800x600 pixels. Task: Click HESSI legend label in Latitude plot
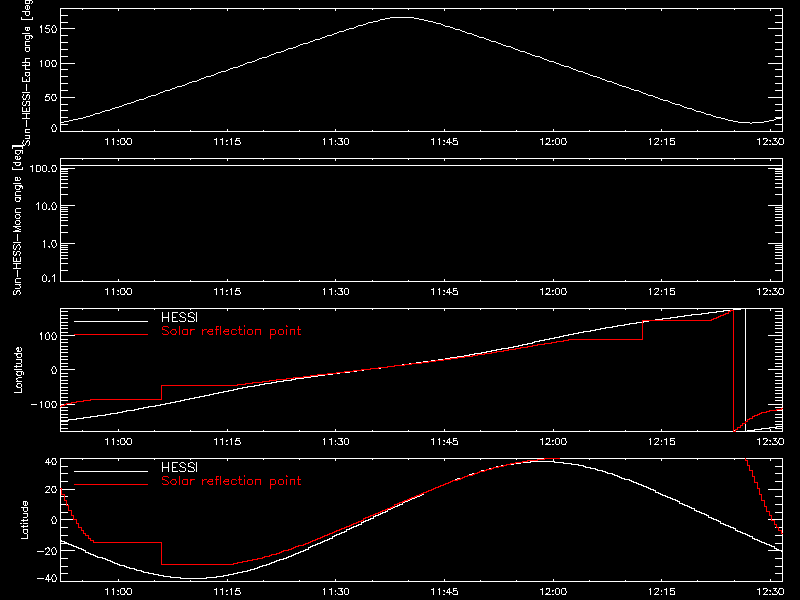click(x=179, y=467)
